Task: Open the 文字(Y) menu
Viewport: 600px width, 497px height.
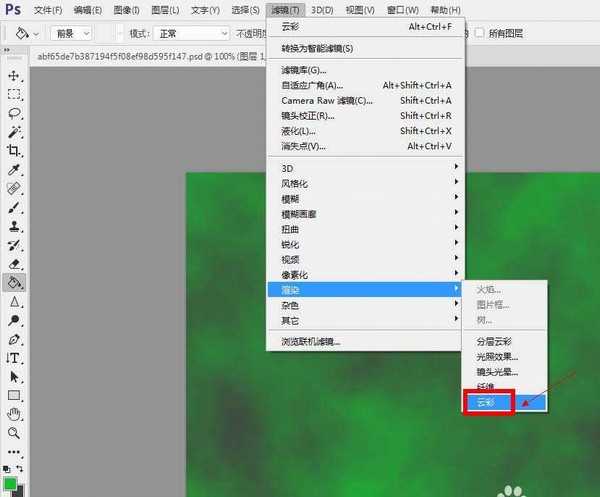Action: tap(205, 10)
